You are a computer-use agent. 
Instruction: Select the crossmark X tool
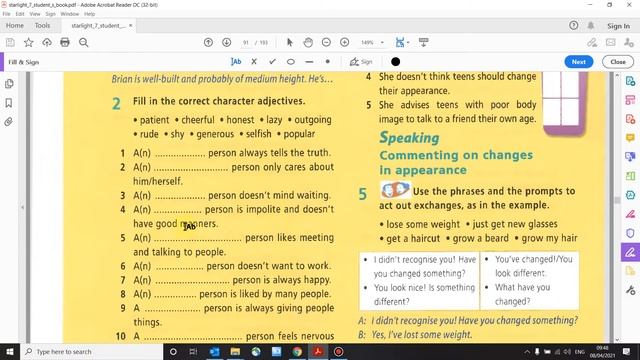[x=254, y=62]
